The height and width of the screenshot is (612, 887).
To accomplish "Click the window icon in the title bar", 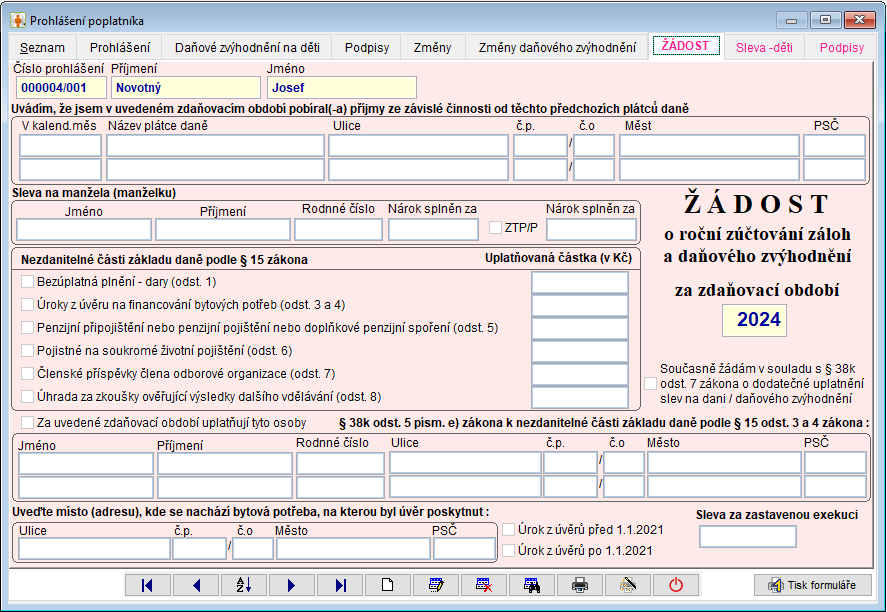I will (18, 20).
